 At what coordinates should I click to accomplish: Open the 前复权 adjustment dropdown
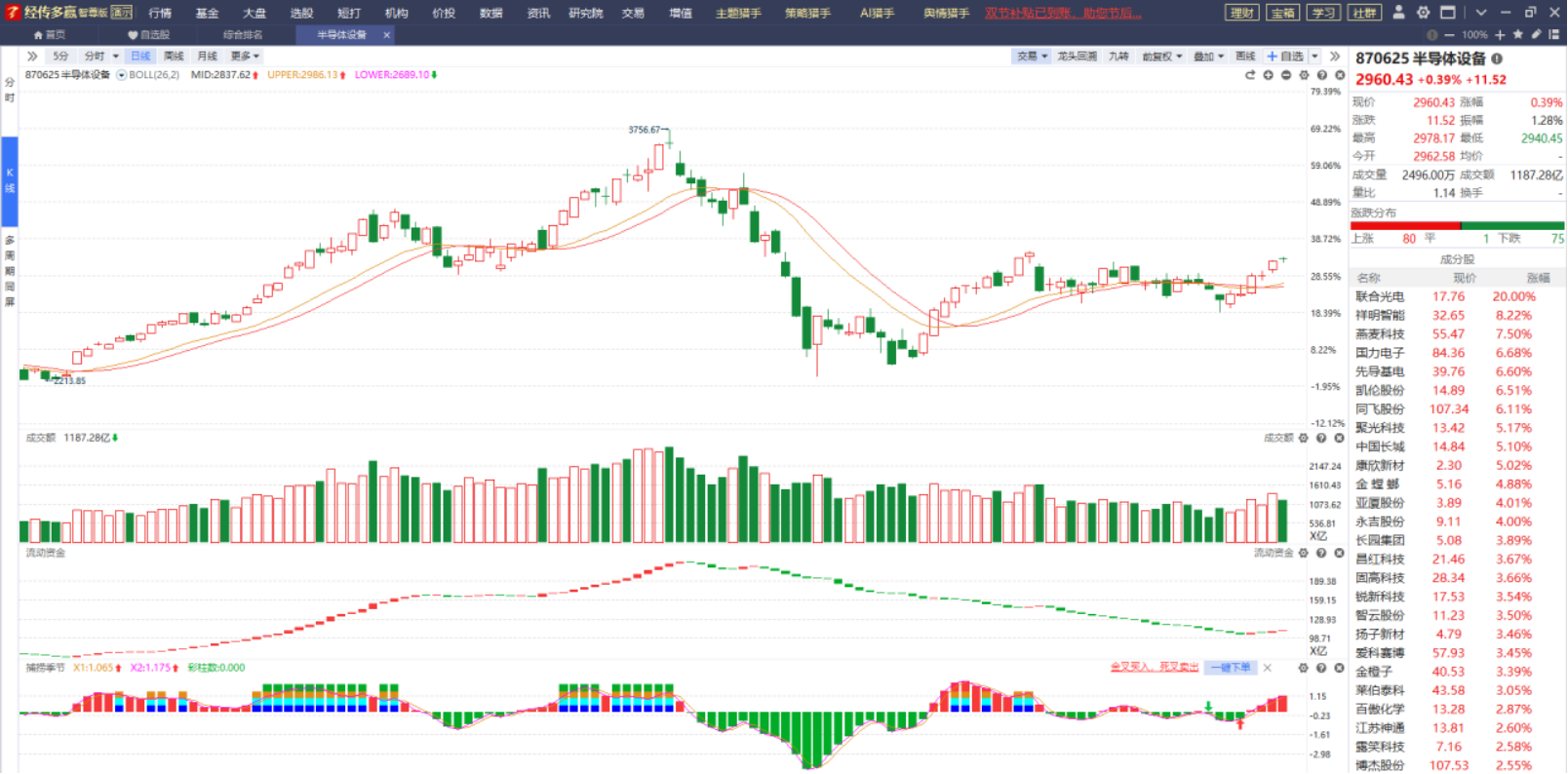[x=1161, y=57]
